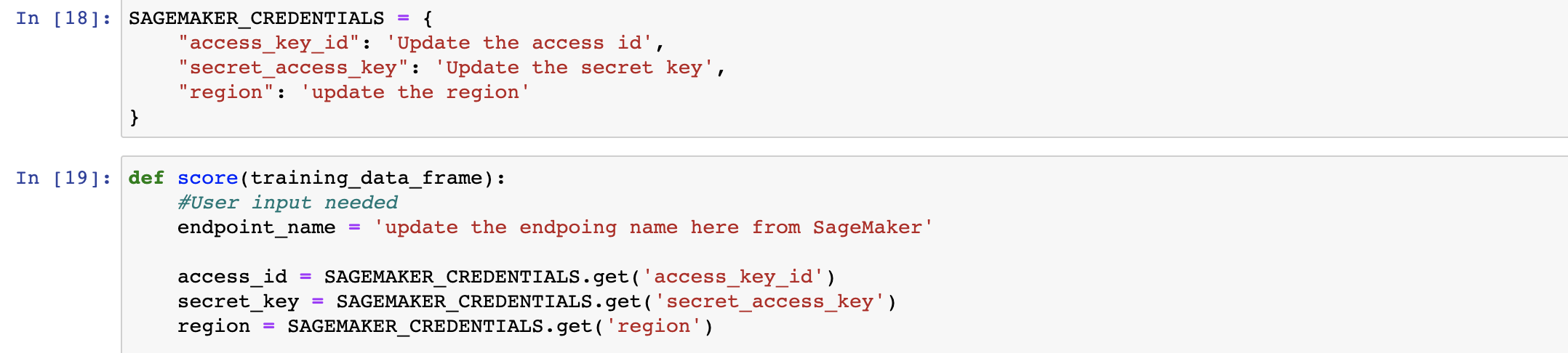Click the In [18] cell prompt
The width and height of the screenshot is (1568, 353).
[x=63, y=18]
